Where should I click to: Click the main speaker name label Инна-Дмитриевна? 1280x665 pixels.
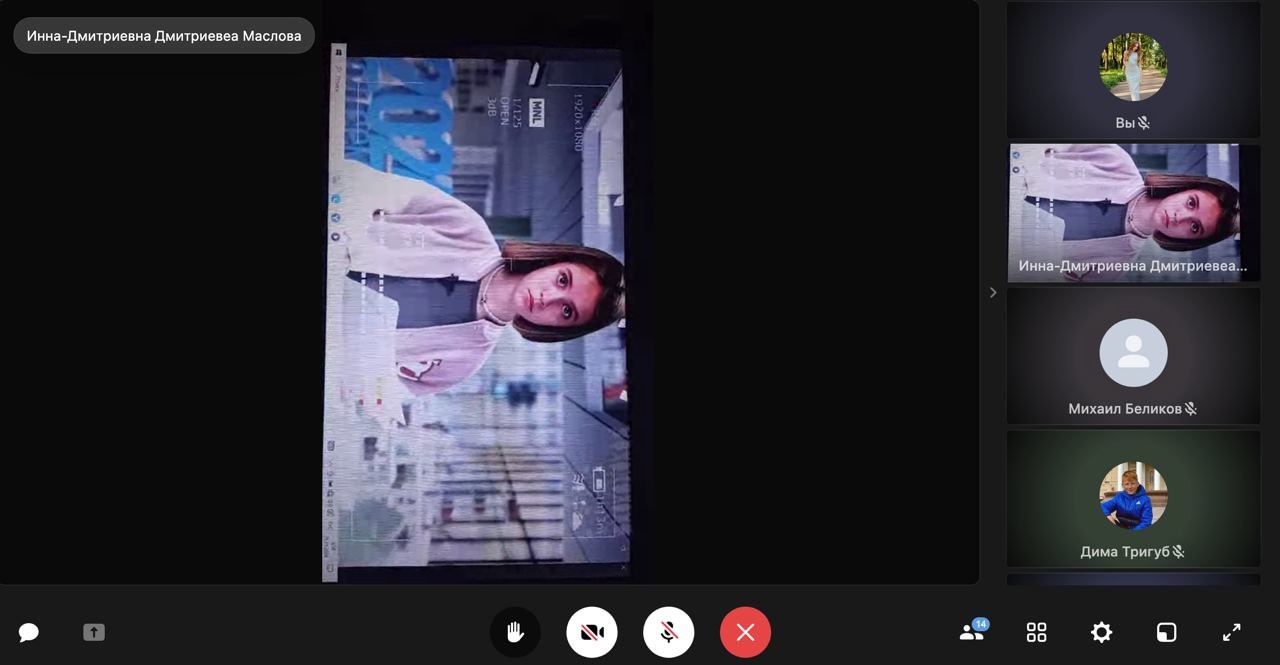pyautogui.click(x=164, y=35)
